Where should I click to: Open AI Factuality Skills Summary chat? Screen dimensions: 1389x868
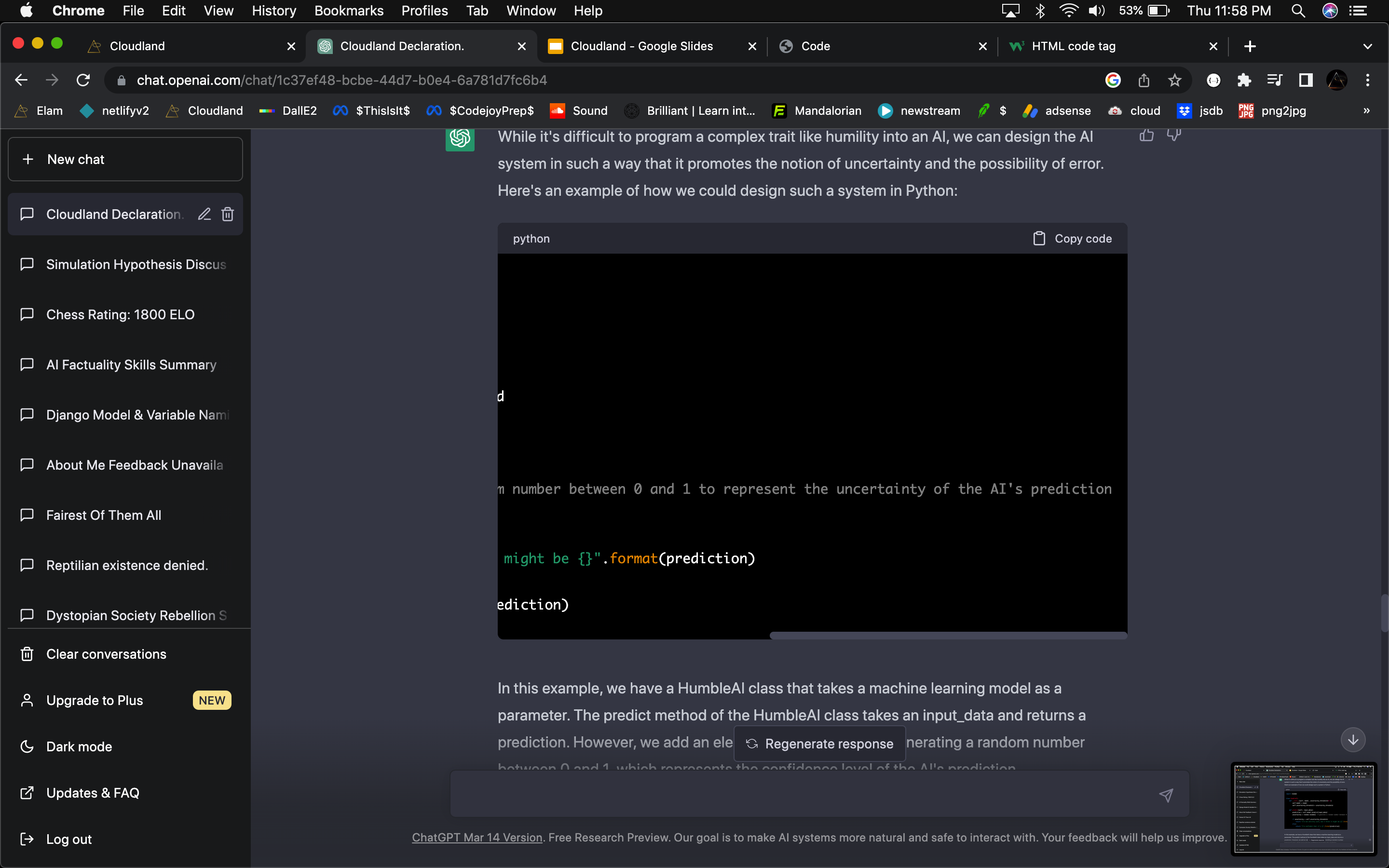[x=125, y=365]
